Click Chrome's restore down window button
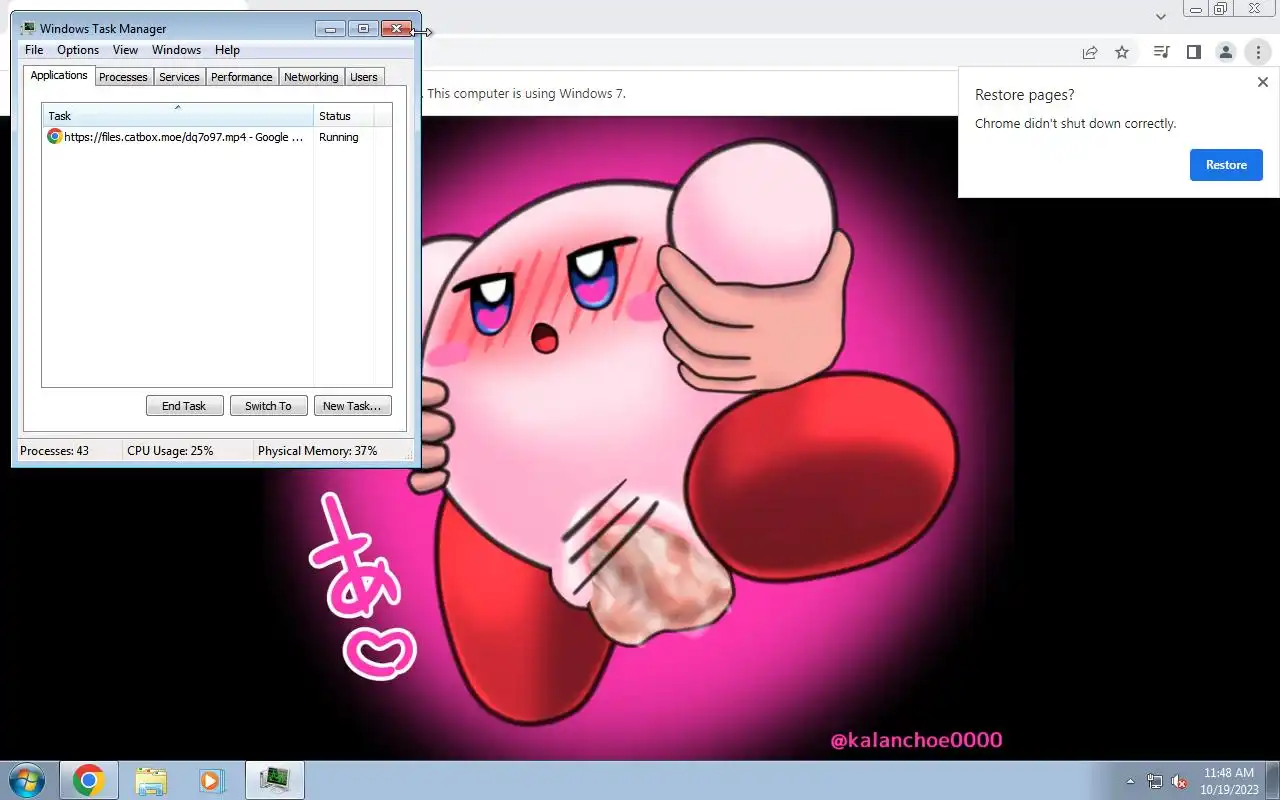1280x800 pixels. 1221,8
